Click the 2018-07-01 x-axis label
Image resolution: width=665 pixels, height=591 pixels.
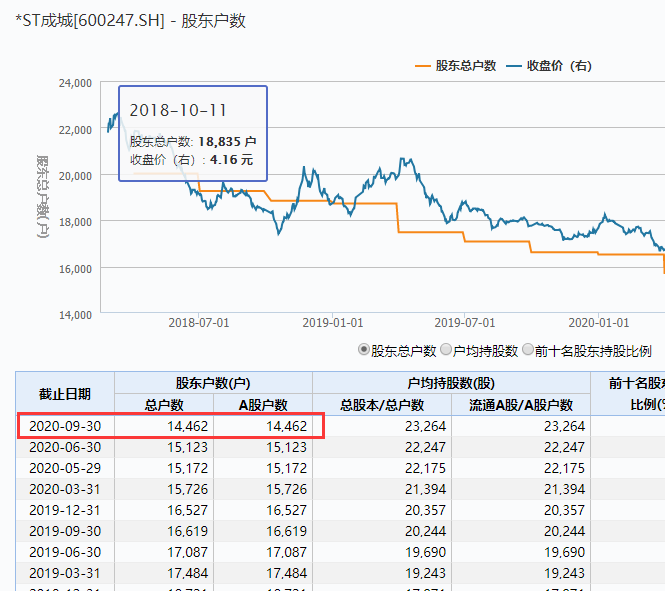[x=198, y=323]
